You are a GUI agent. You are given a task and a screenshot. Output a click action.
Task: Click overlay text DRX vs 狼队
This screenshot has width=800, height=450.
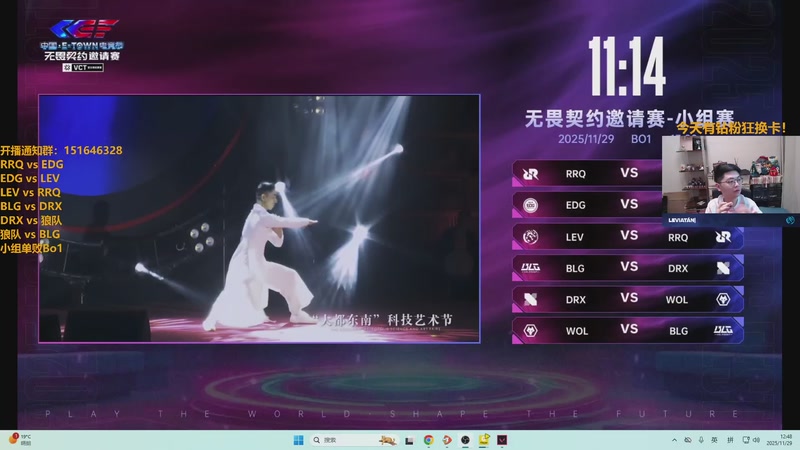[x=31, y=220]
